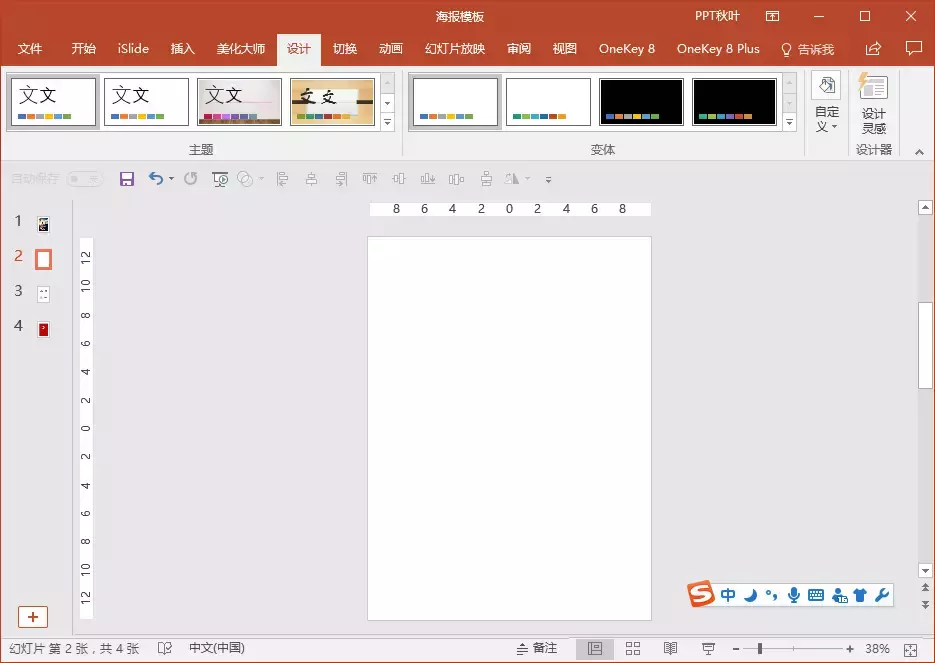This screenshot has width=935, height=663.
Task: Click the Distribute Vertically icon
Action: tap(487, 179)
